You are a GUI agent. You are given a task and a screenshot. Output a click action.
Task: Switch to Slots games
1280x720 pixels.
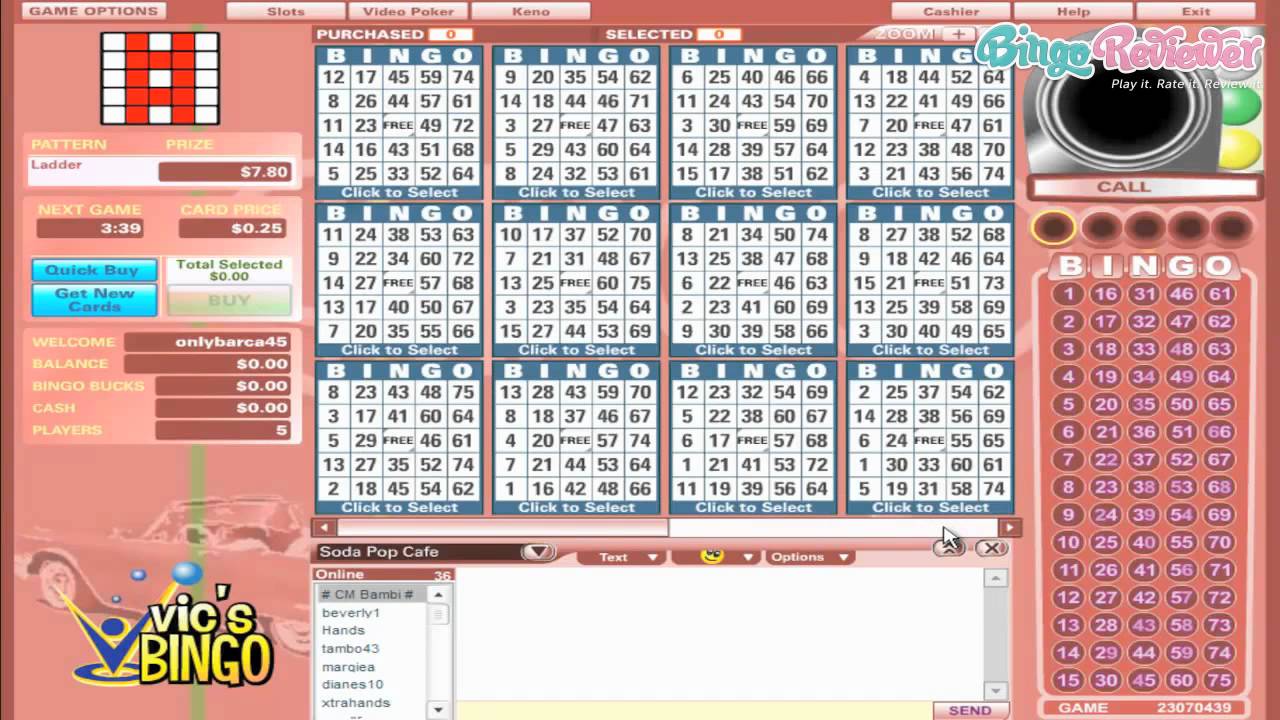tap(286, 11)
